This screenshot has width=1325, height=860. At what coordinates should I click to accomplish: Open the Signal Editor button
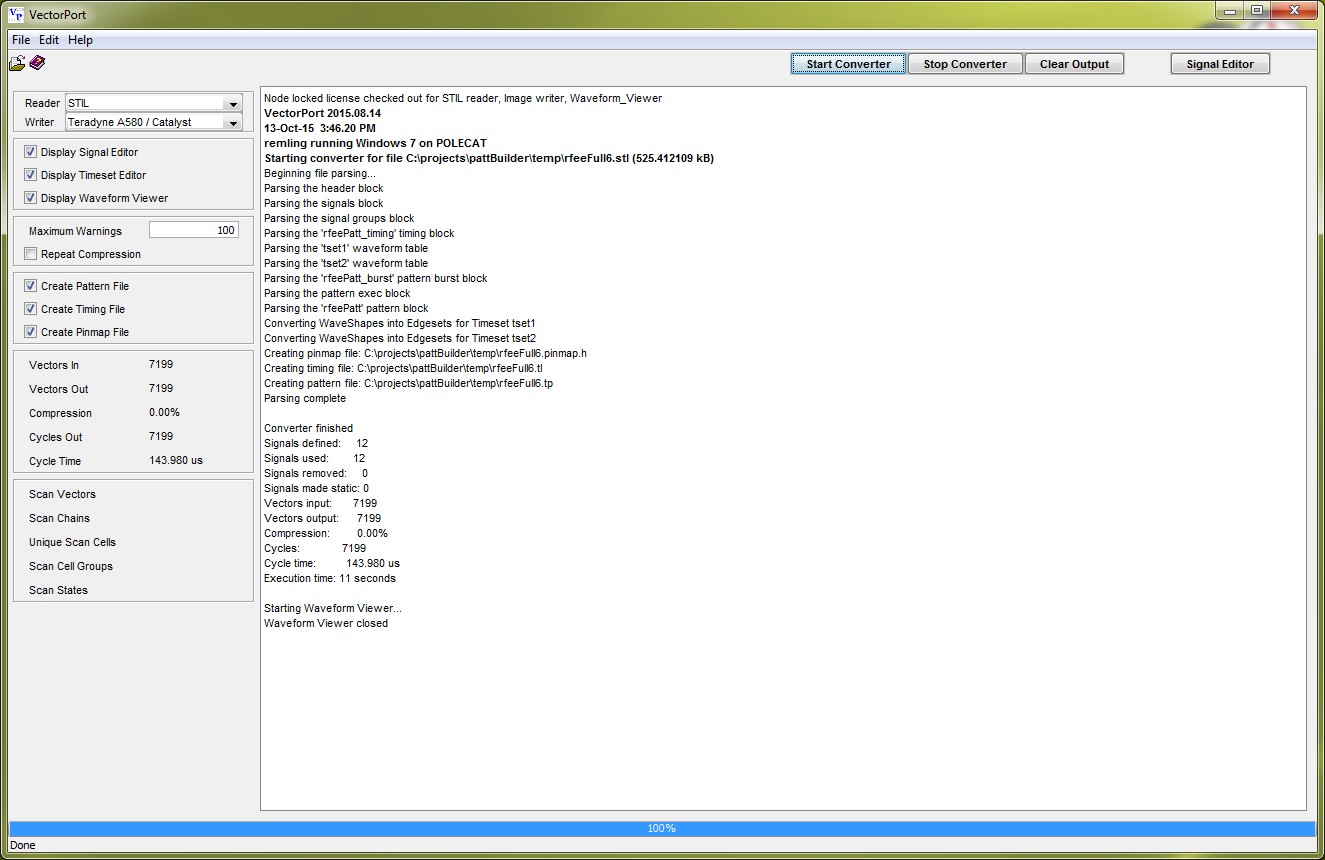[1219, 64]
